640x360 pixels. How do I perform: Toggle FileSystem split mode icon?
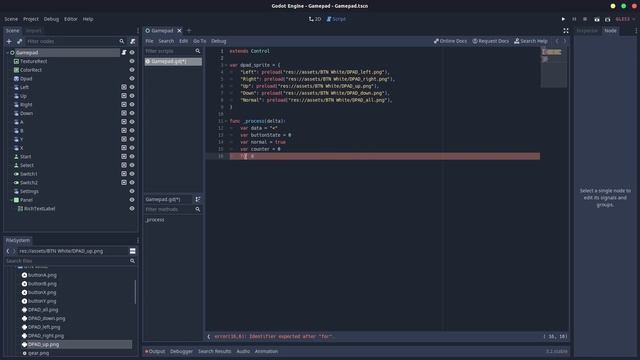(132, 251)
